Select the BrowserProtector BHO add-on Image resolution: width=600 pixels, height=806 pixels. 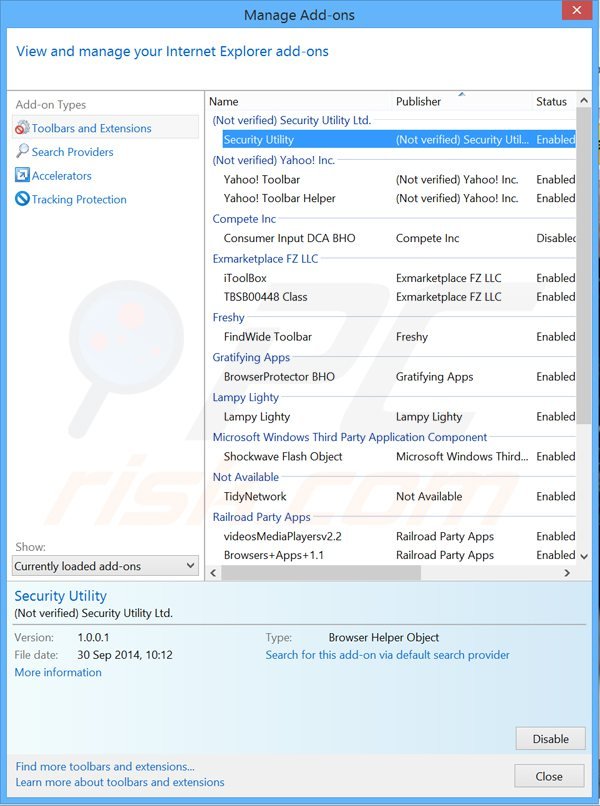click(279, 377)
